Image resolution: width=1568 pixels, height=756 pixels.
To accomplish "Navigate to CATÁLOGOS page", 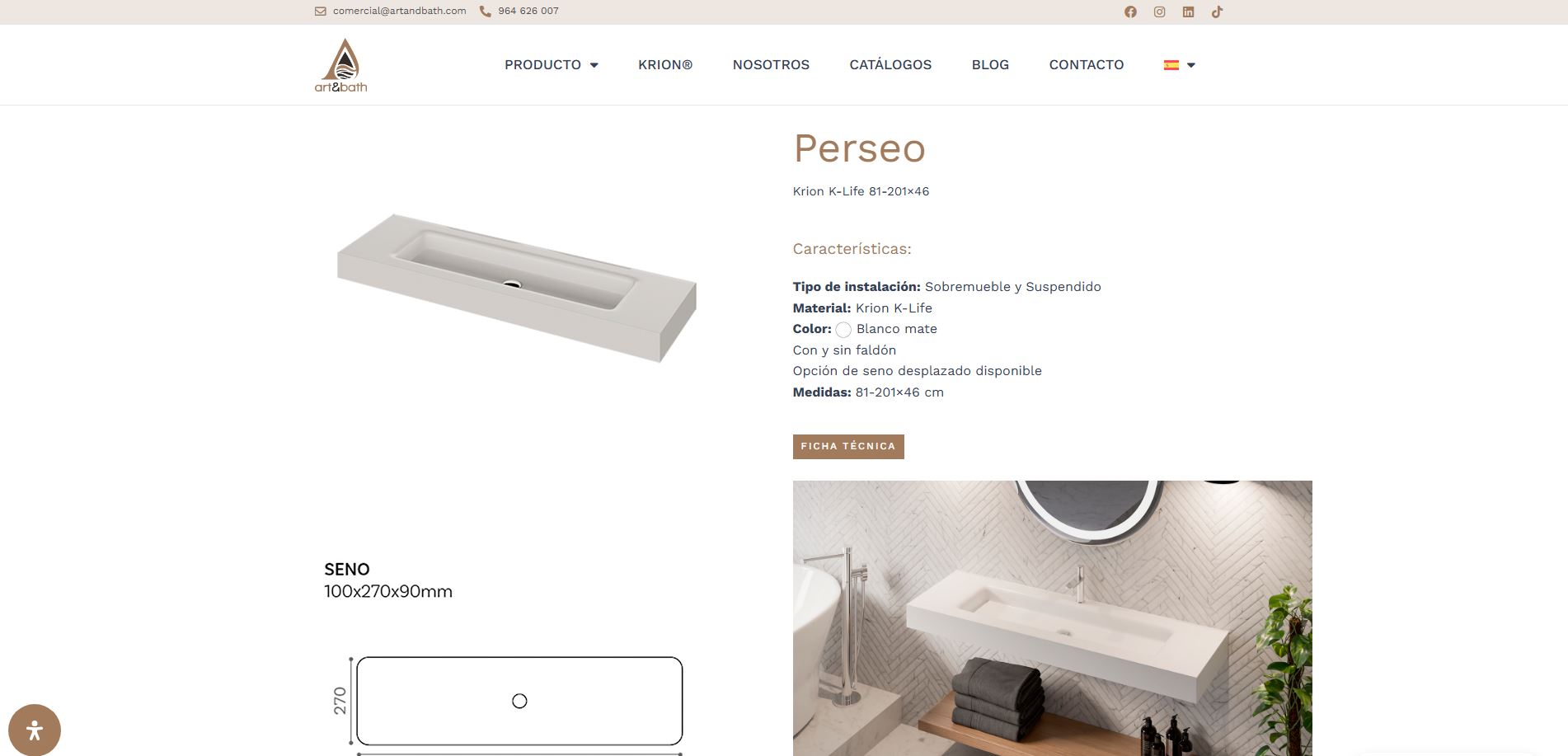I will tap(890, 65).
